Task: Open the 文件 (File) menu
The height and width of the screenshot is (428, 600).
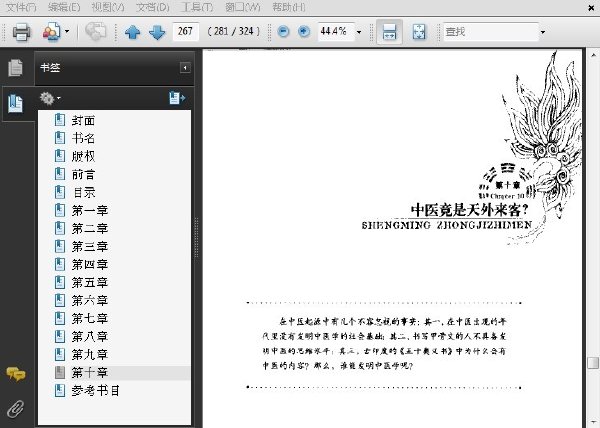Action: (21, 7)
